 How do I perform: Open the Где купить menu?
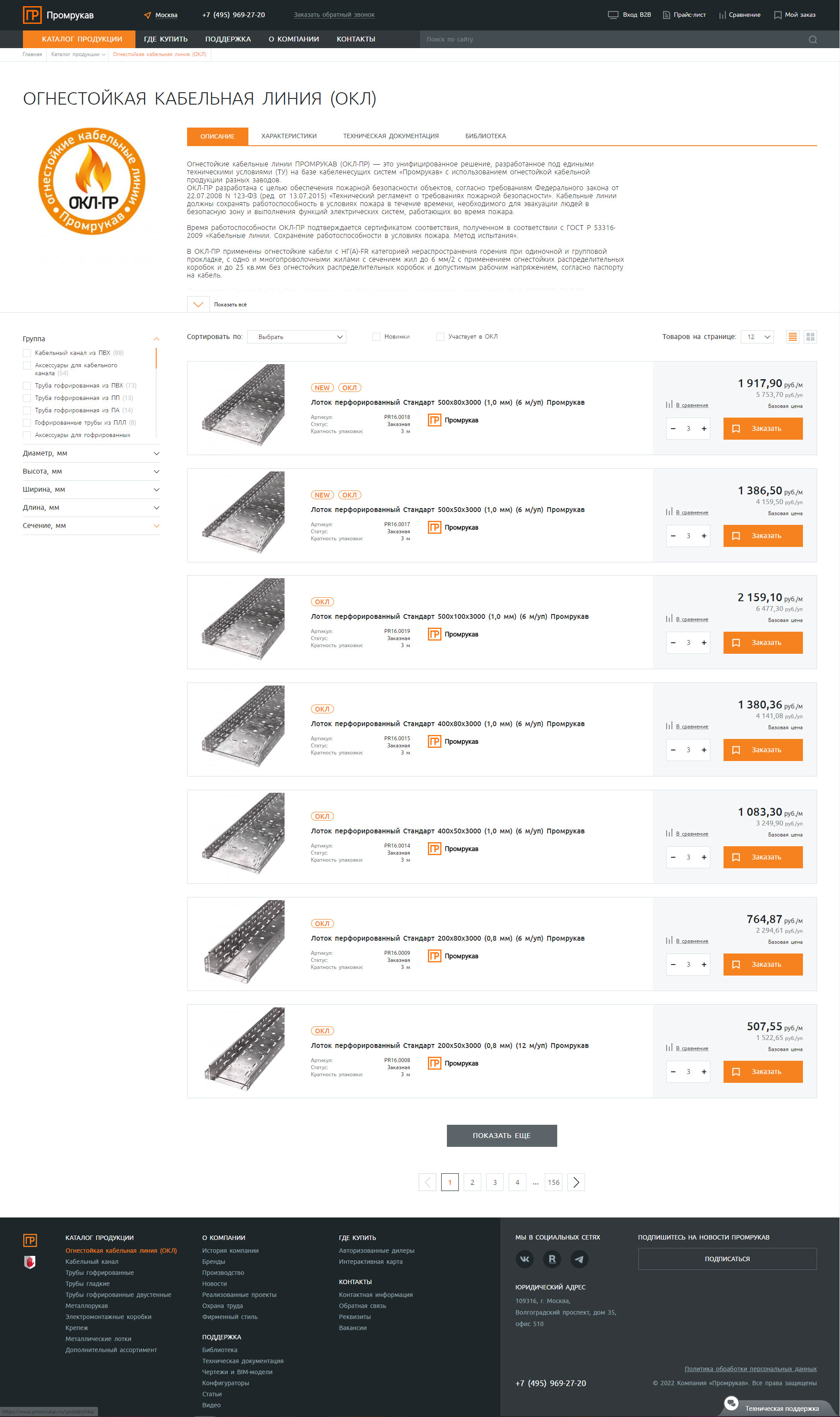(165, 39)
